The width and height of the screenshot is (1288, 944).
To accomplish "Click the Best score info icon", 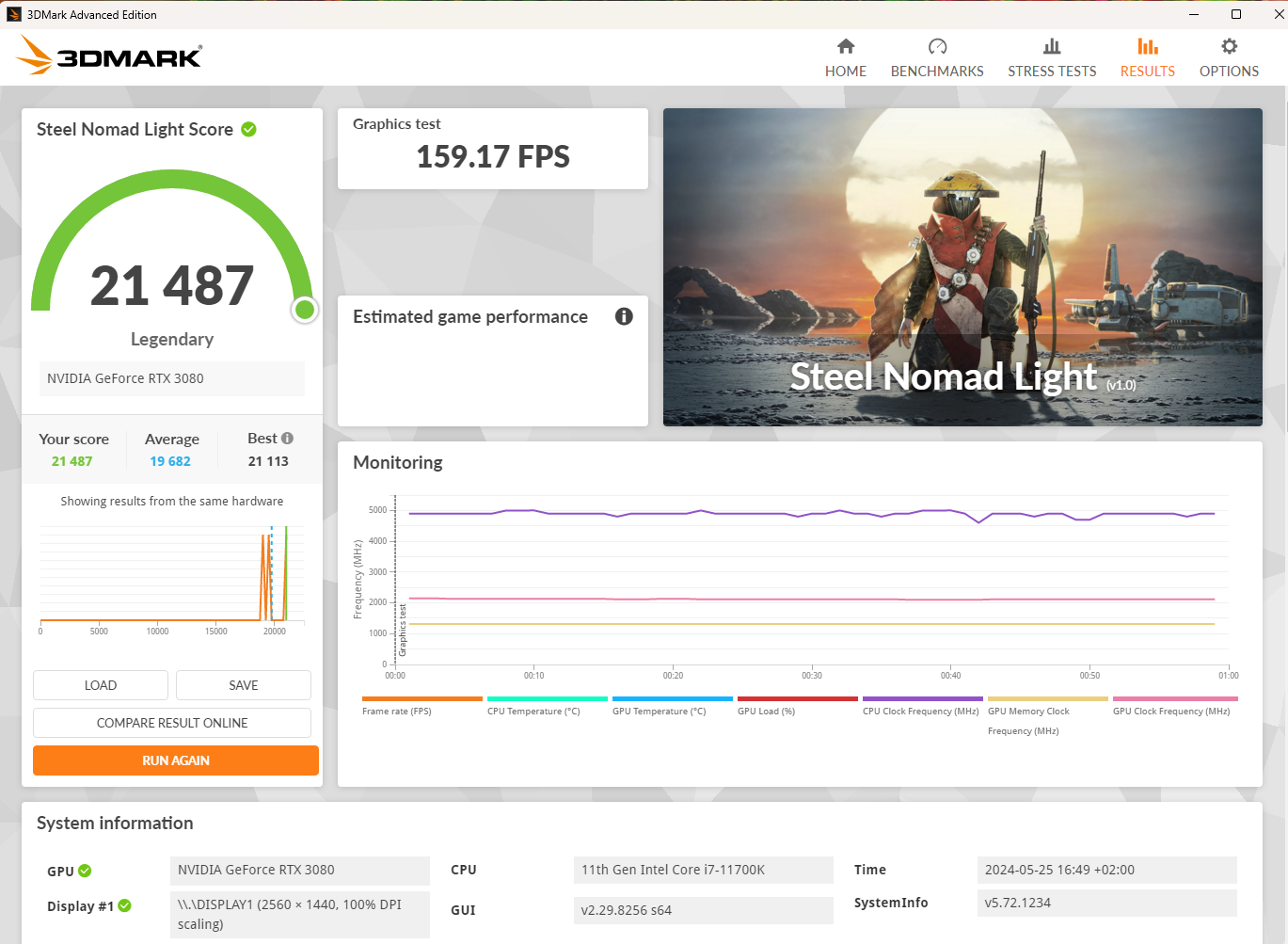I will point(288,439).
